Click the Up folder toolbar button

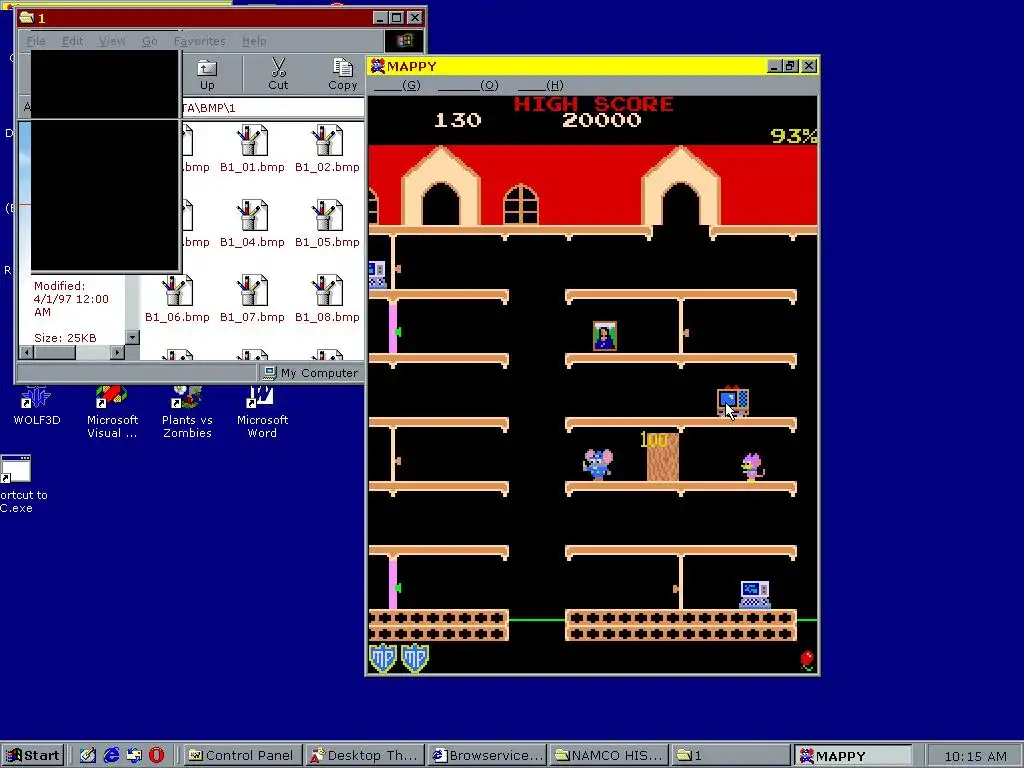(x=207, y=74)
